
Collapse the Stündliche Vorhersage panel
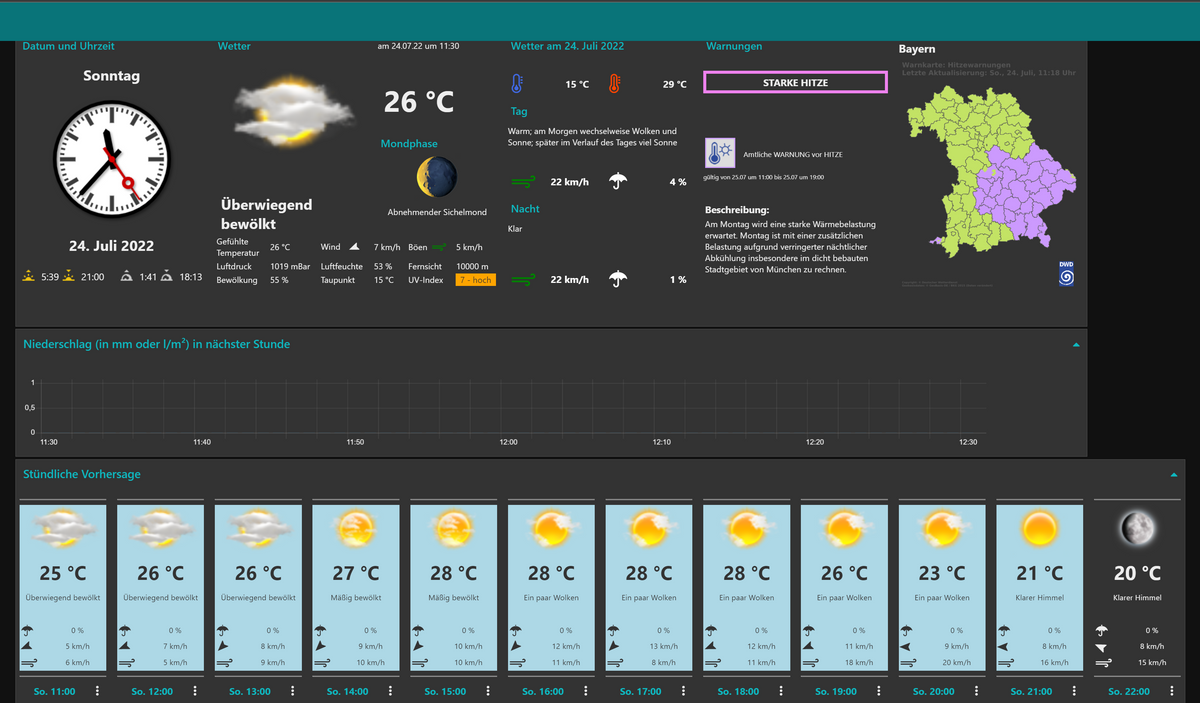point(1174,475)
